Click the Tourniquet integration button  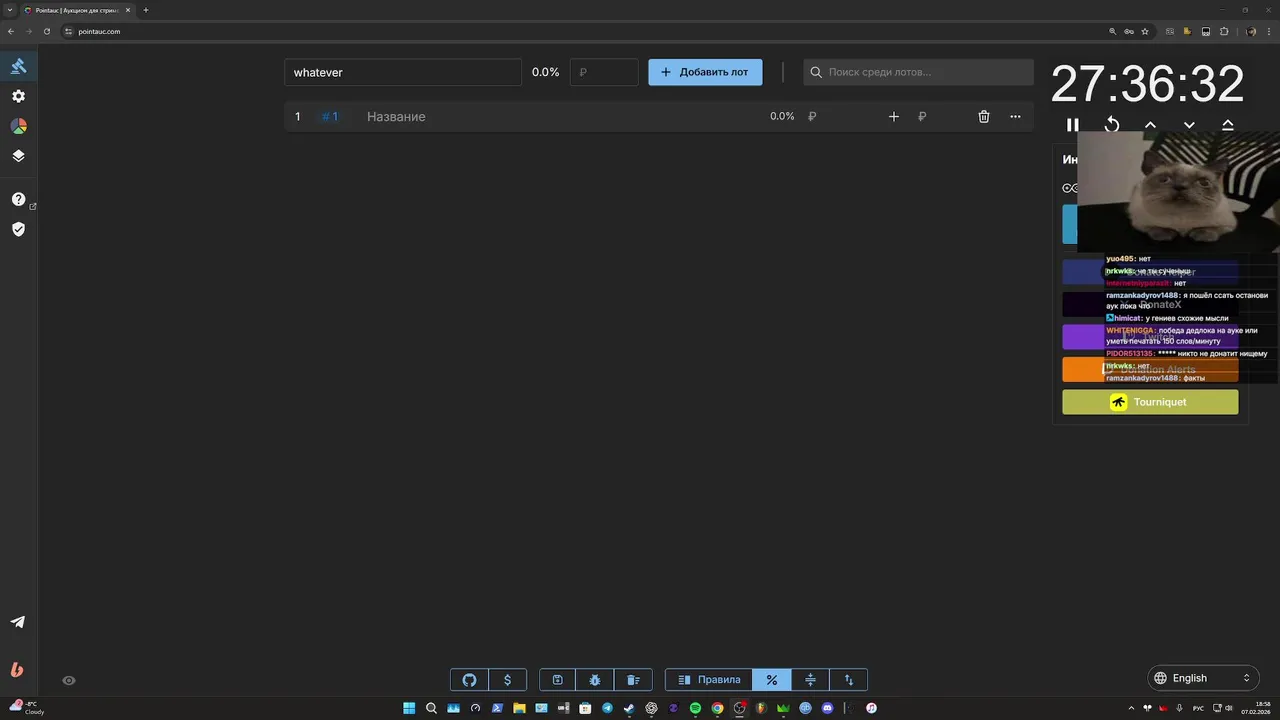pyautogui.click(x=1150, y=402)
